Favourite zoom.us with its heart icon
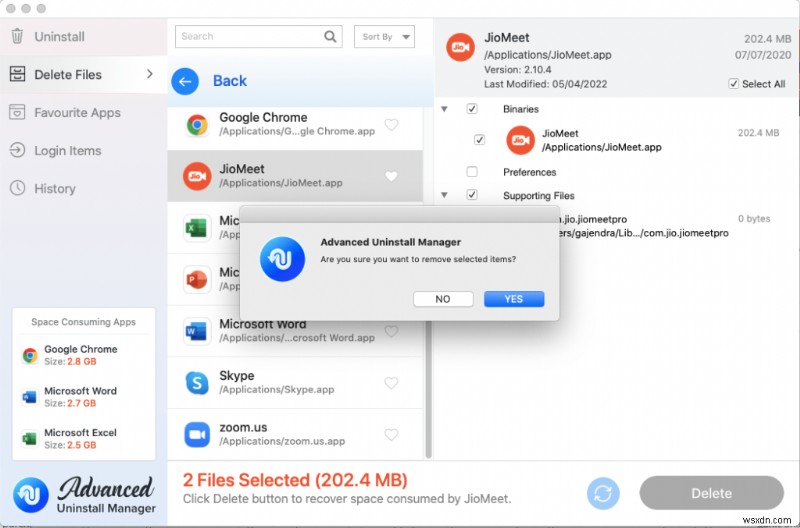Screen dimensions: 800x528 pos(391,434)
